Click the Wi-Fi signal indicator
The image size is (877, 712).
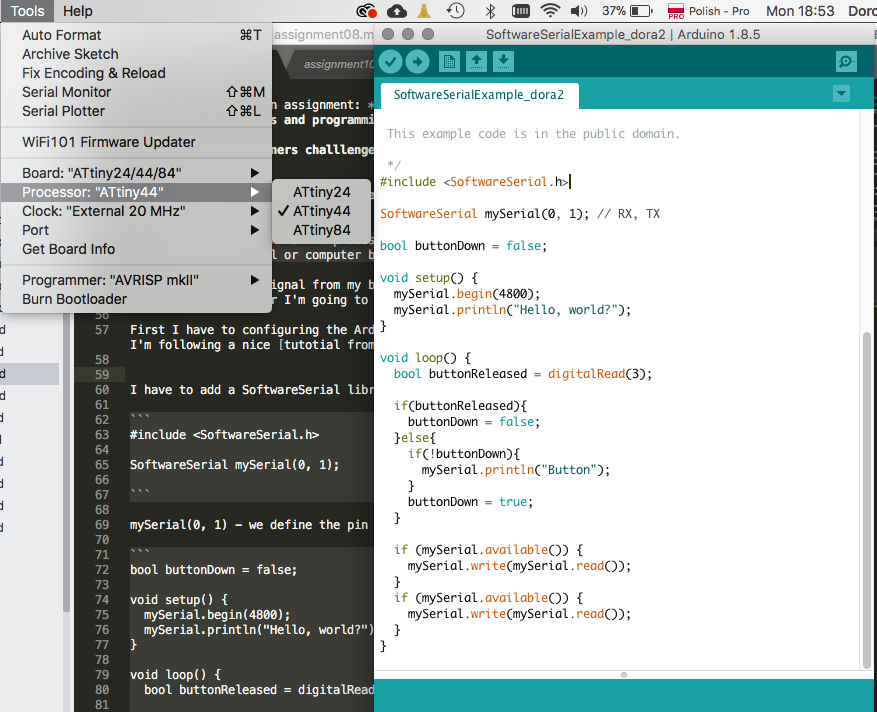pyautogui.click(x=551, y=11)
